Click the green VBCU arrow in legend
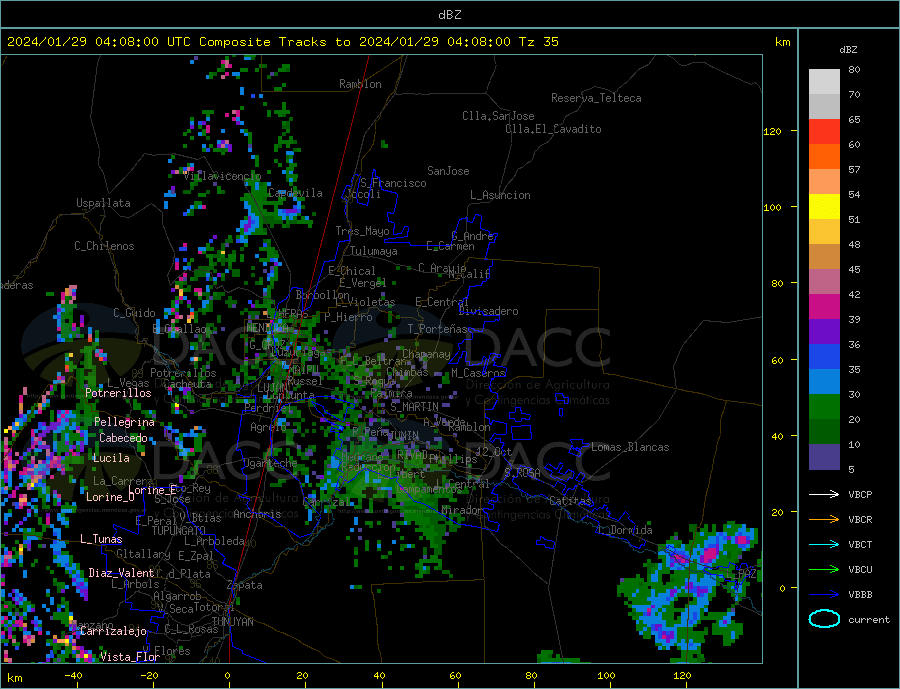The width and height of the screenshot is (900, 689). pos(824,570)
